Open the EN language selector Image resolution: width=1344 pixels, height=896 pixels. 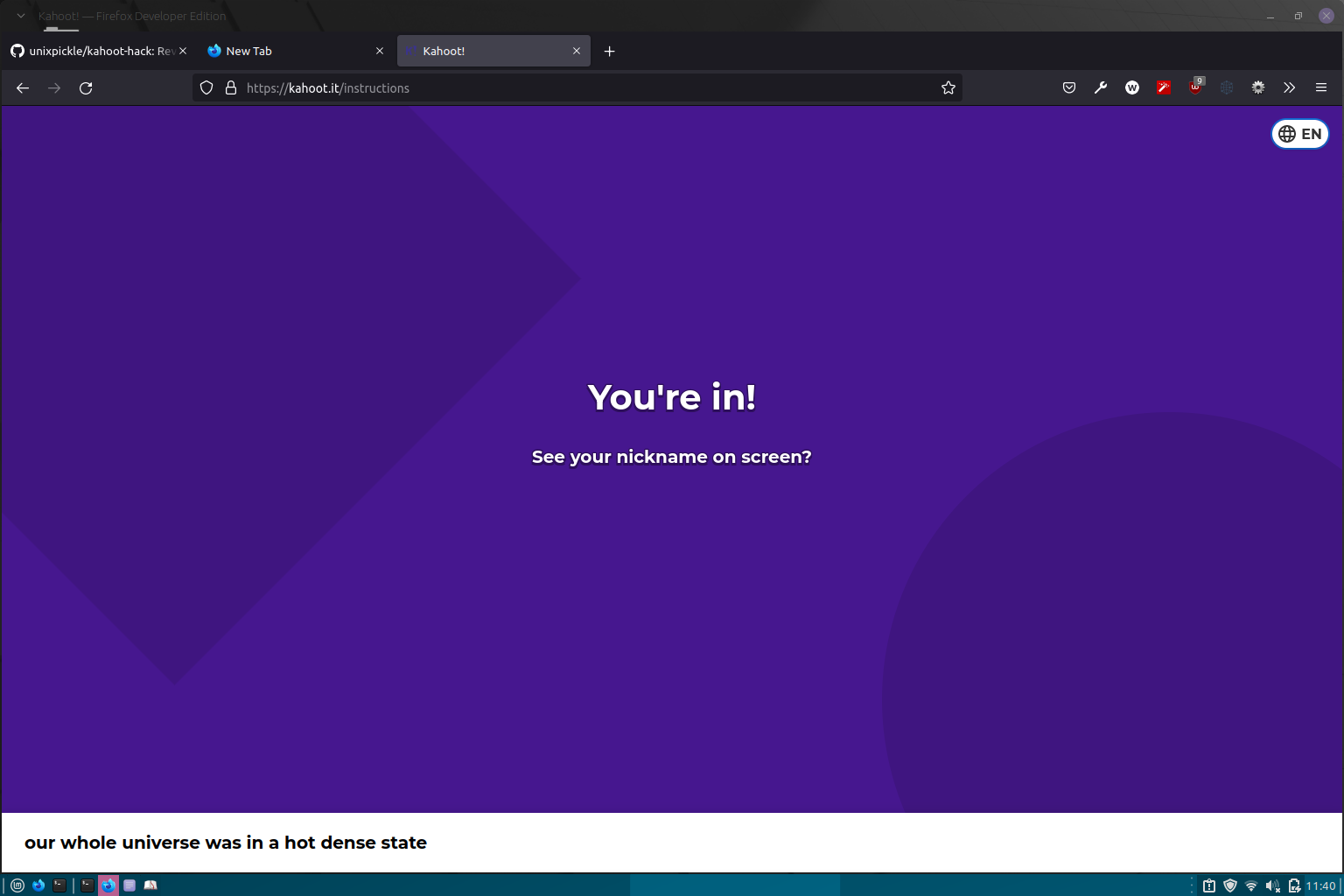pos(1298,134)
